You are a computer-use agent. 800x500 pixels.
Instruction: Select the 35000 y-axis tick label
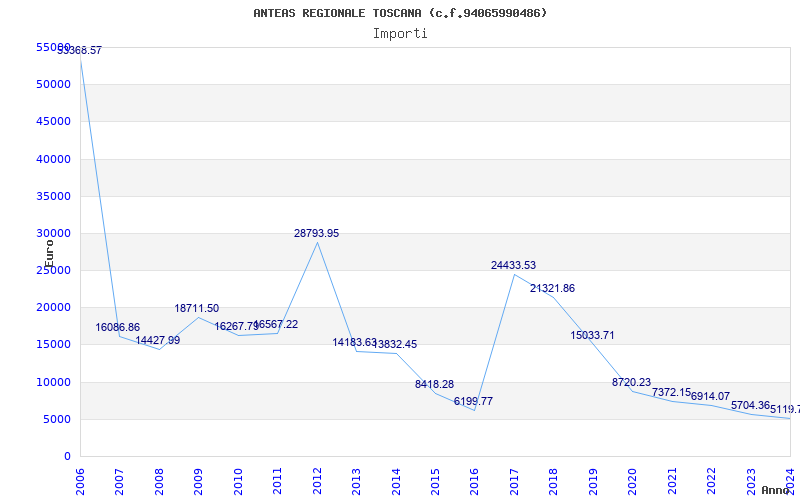(x=54, y=196)
